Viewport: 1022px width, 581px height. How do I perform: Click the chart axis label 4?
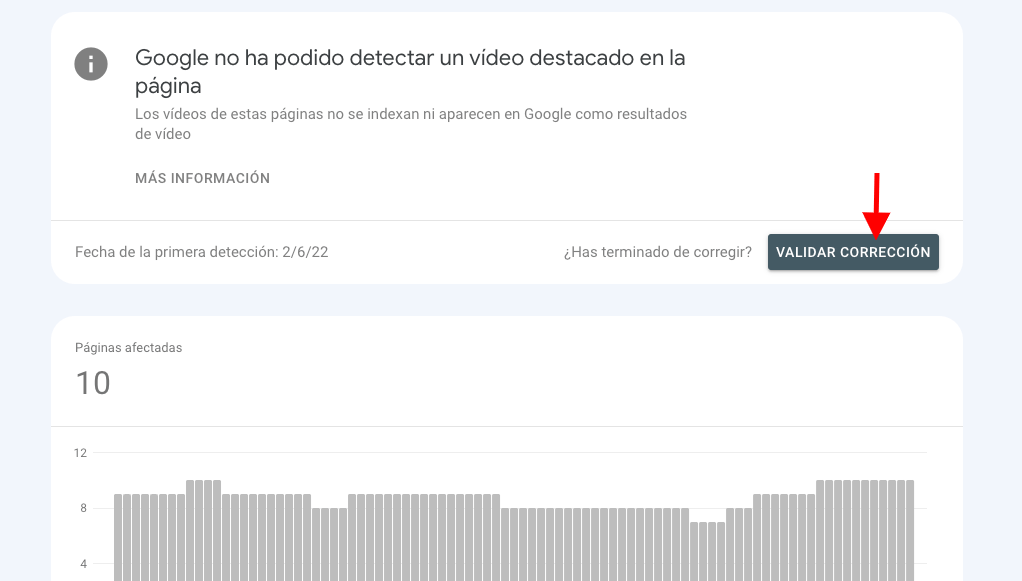pos(83,563)
